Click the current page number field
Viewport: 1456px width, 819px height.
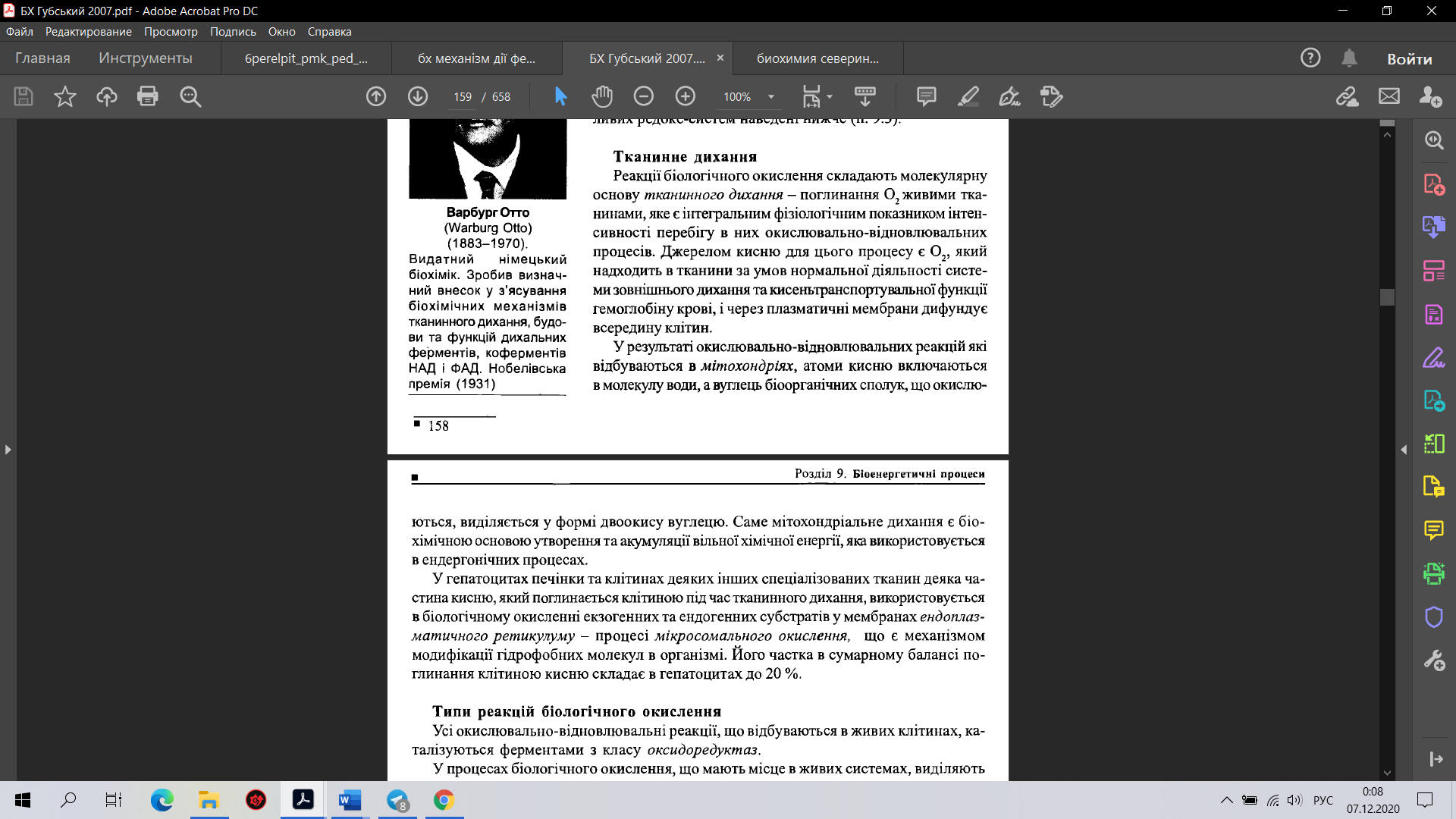coord(463,97)
